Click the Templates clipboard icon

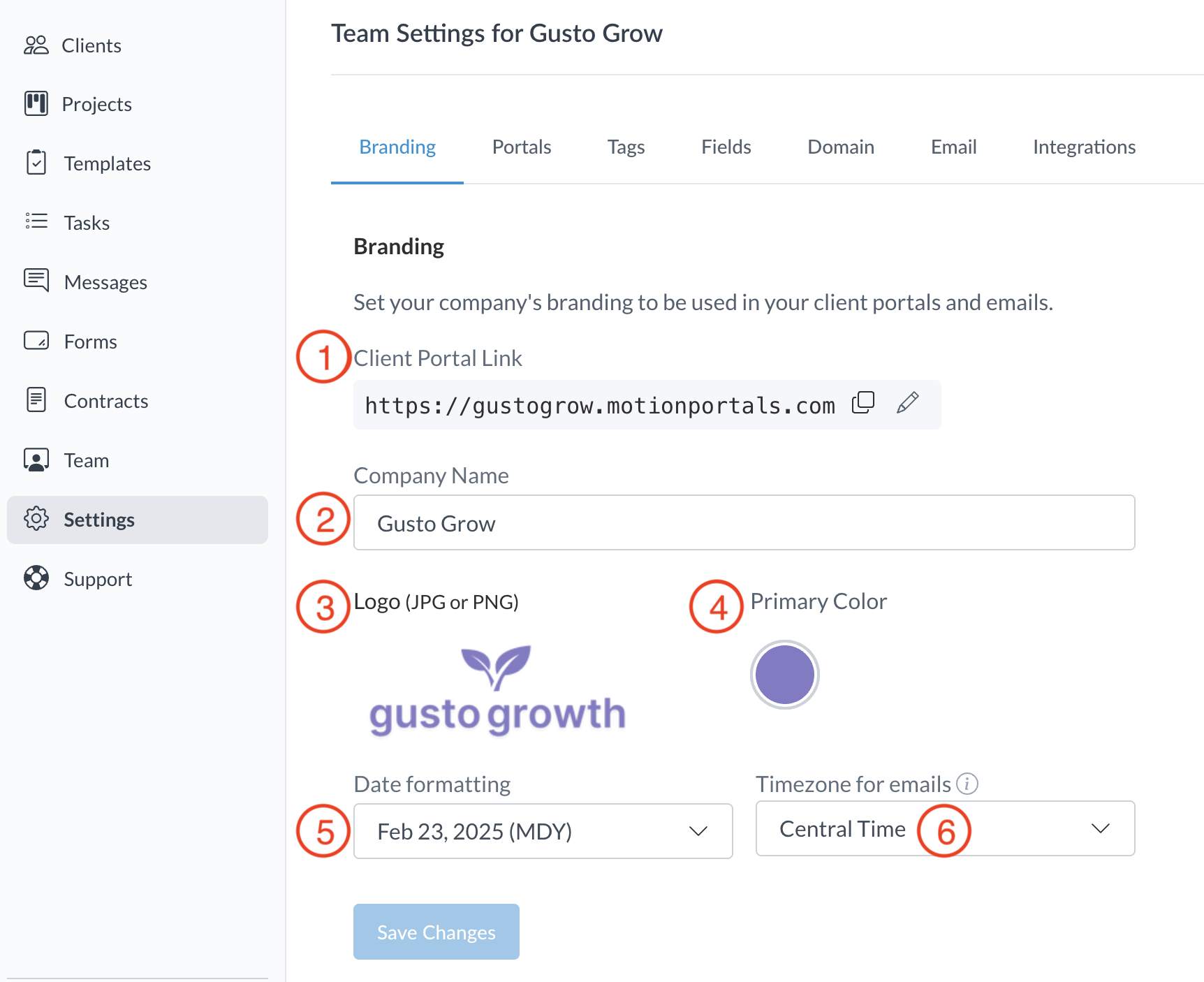[x=36, y=163]
